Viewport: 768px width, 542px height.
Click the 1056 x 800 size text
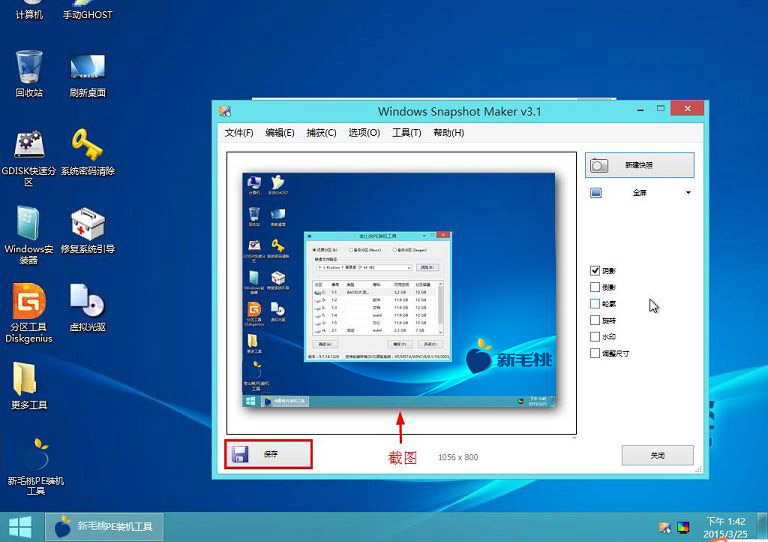point(458,457)
